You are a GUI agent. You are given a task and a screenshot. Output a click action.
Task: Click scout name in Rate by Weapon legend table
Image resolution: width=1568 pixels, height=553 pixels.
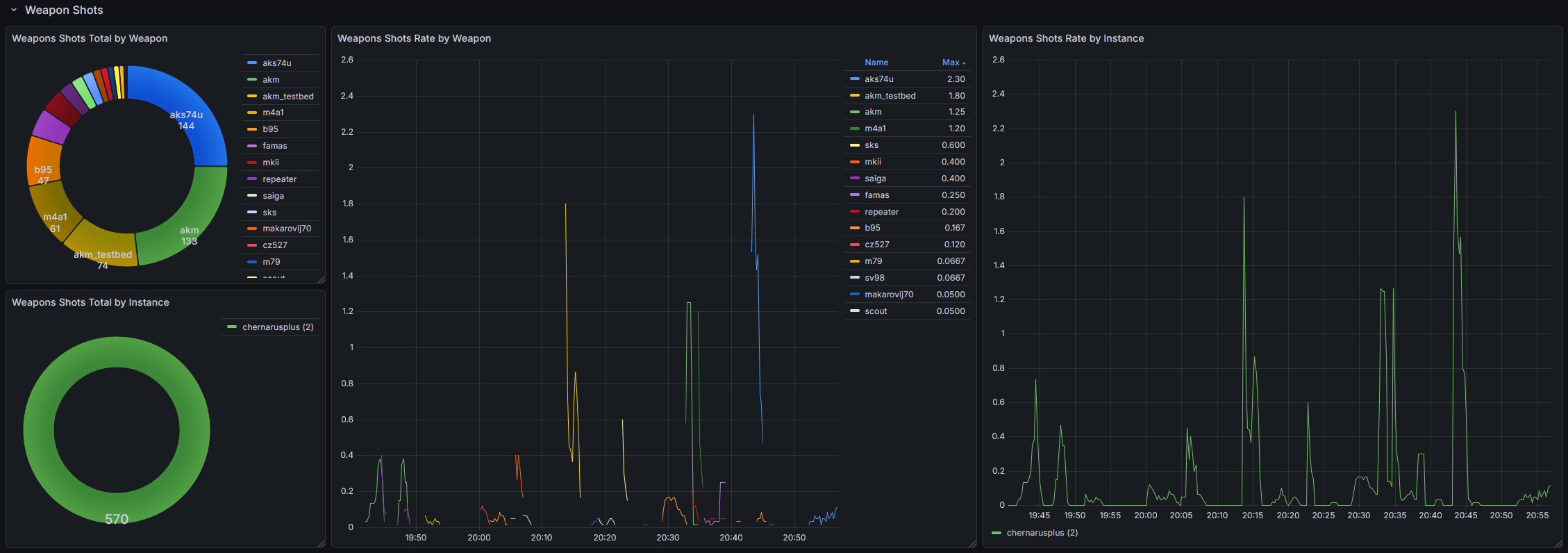click(876, 311)
